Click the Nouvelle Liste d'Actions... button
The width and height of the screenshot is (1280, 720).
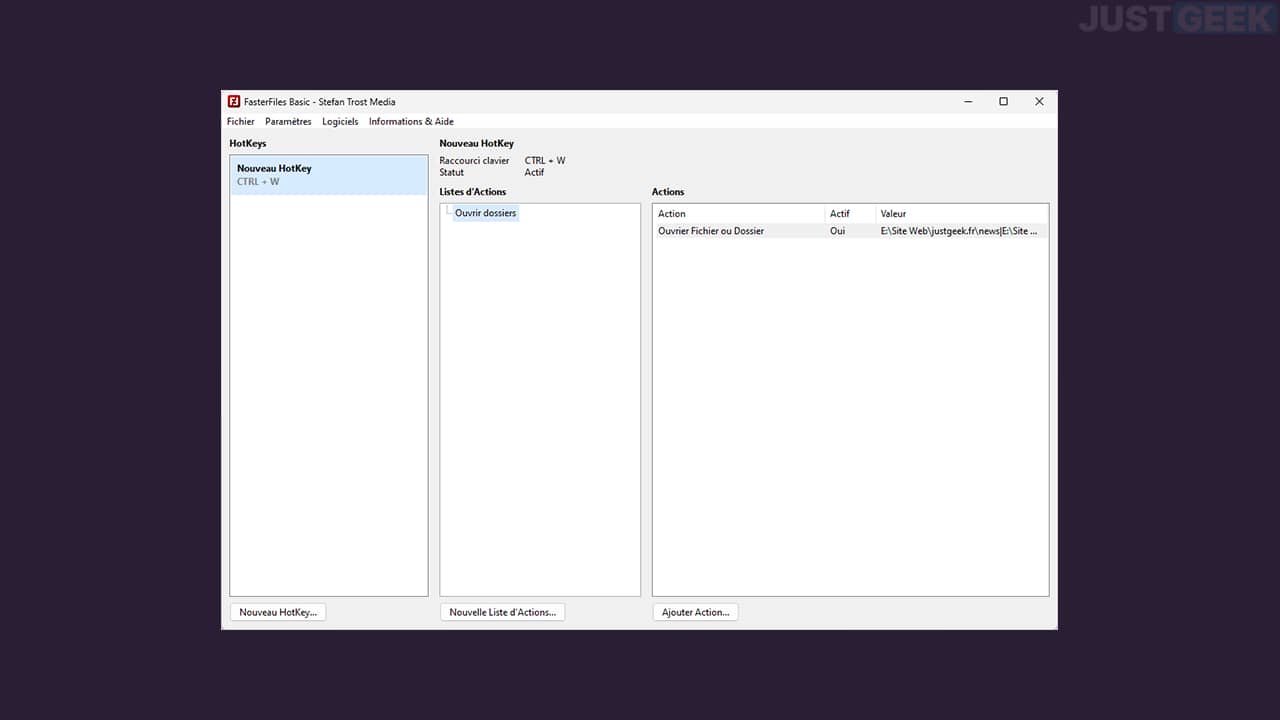pos(502,612)
